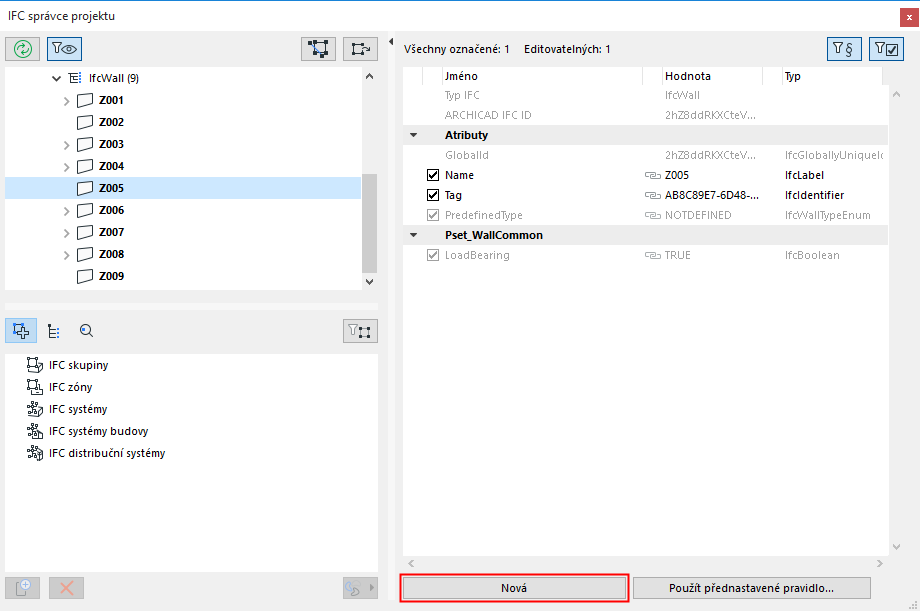Click the IFC zóny icon
Image resolution: width=920 pixels, height=611 pixels.
coord(35,387)
